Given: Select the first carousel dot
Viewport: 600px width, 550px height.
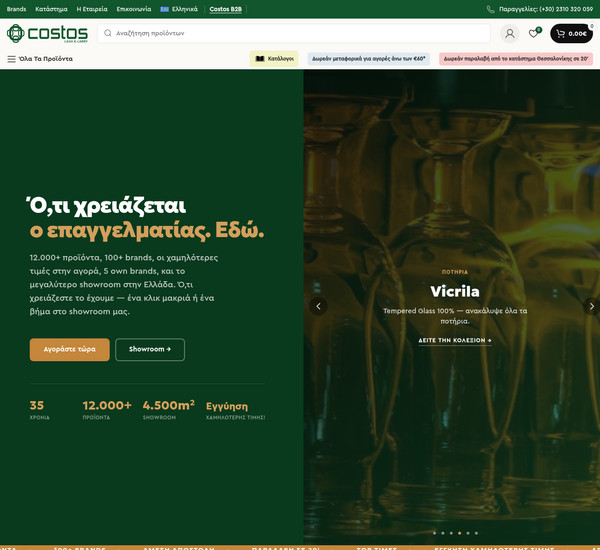Looking at the screenshot, I should pyautogui.click(x=434, y=533).
